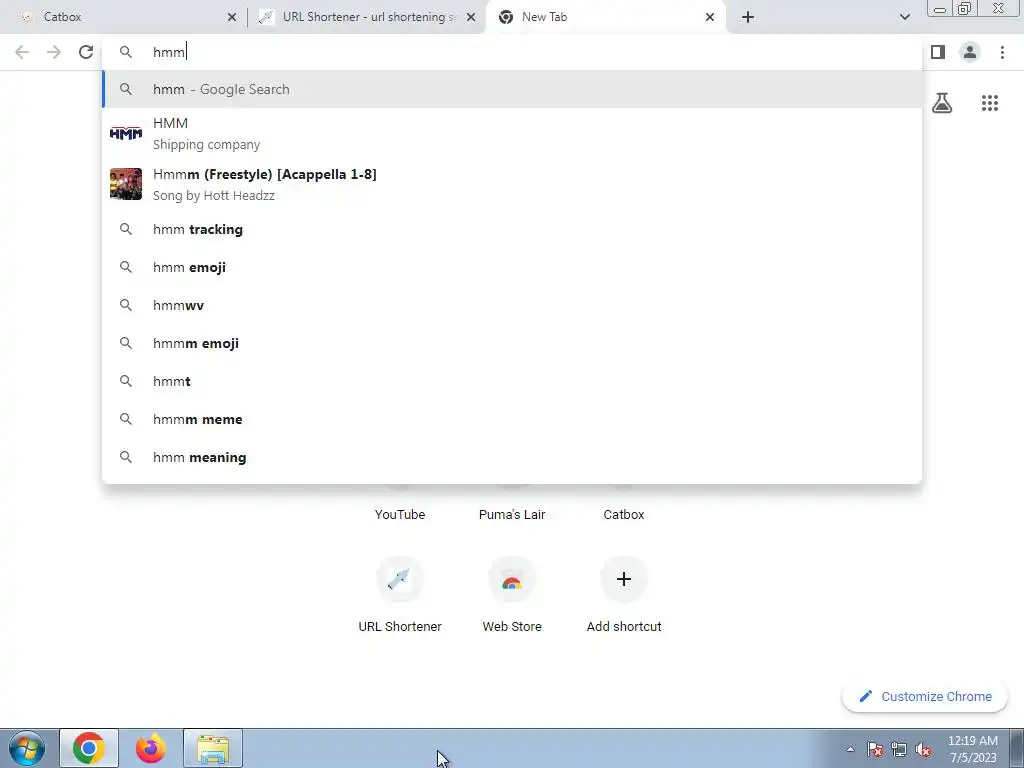This screenshot has width=1024, height=768.
Task: Click the Hmmm Freestyle album thumbnail
Action: [125, 184]
